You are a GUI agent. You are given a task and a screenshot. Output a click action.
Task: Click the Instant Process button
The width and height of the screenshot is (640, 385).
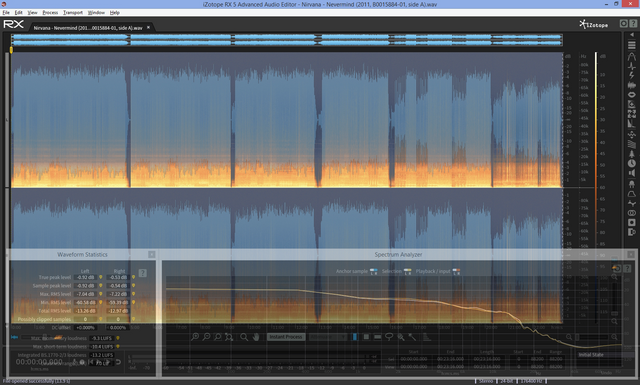coord(286,337)
